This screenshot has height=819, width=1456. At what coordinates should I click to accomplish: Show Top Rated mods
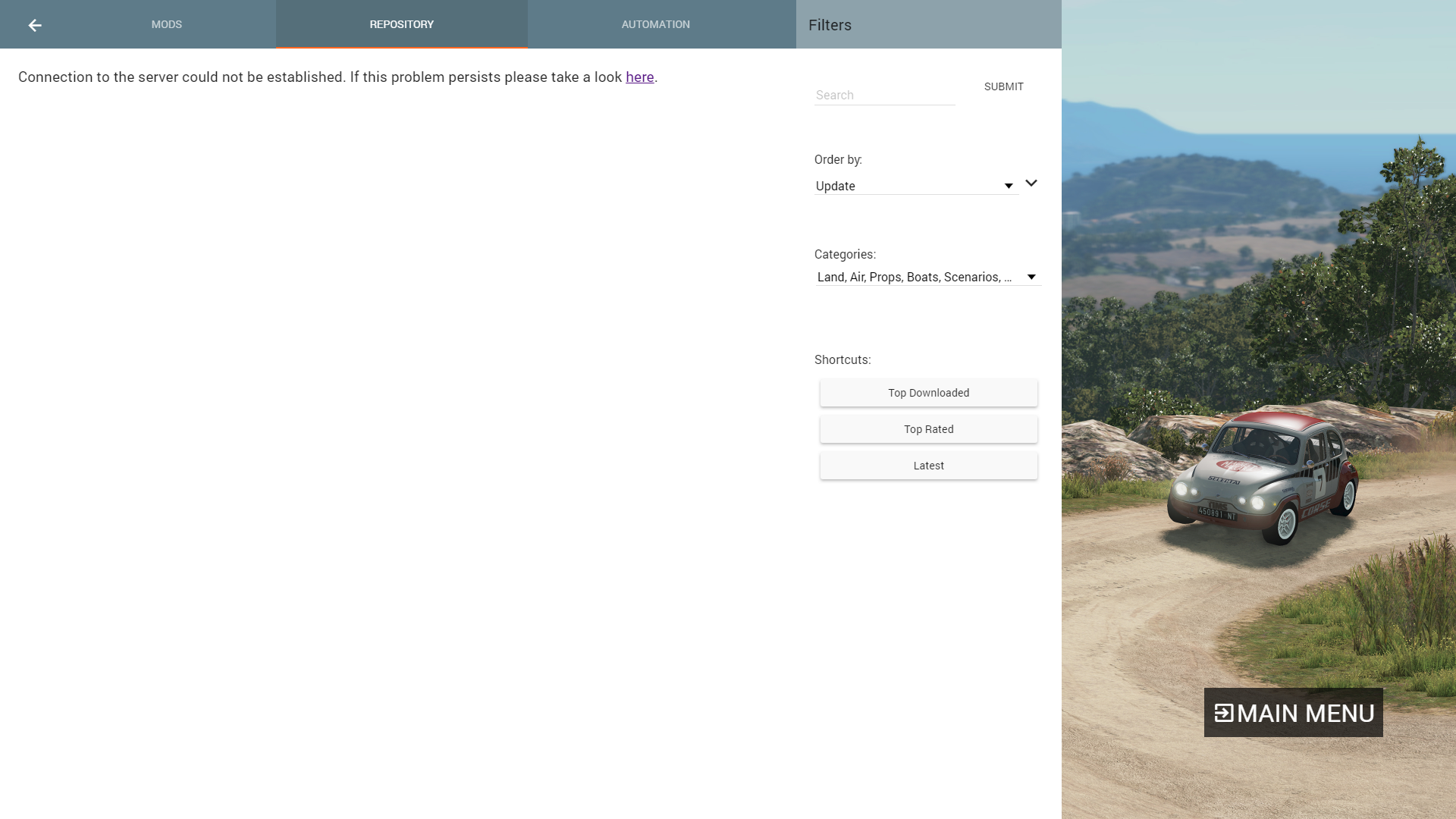[x=929, y=429]
